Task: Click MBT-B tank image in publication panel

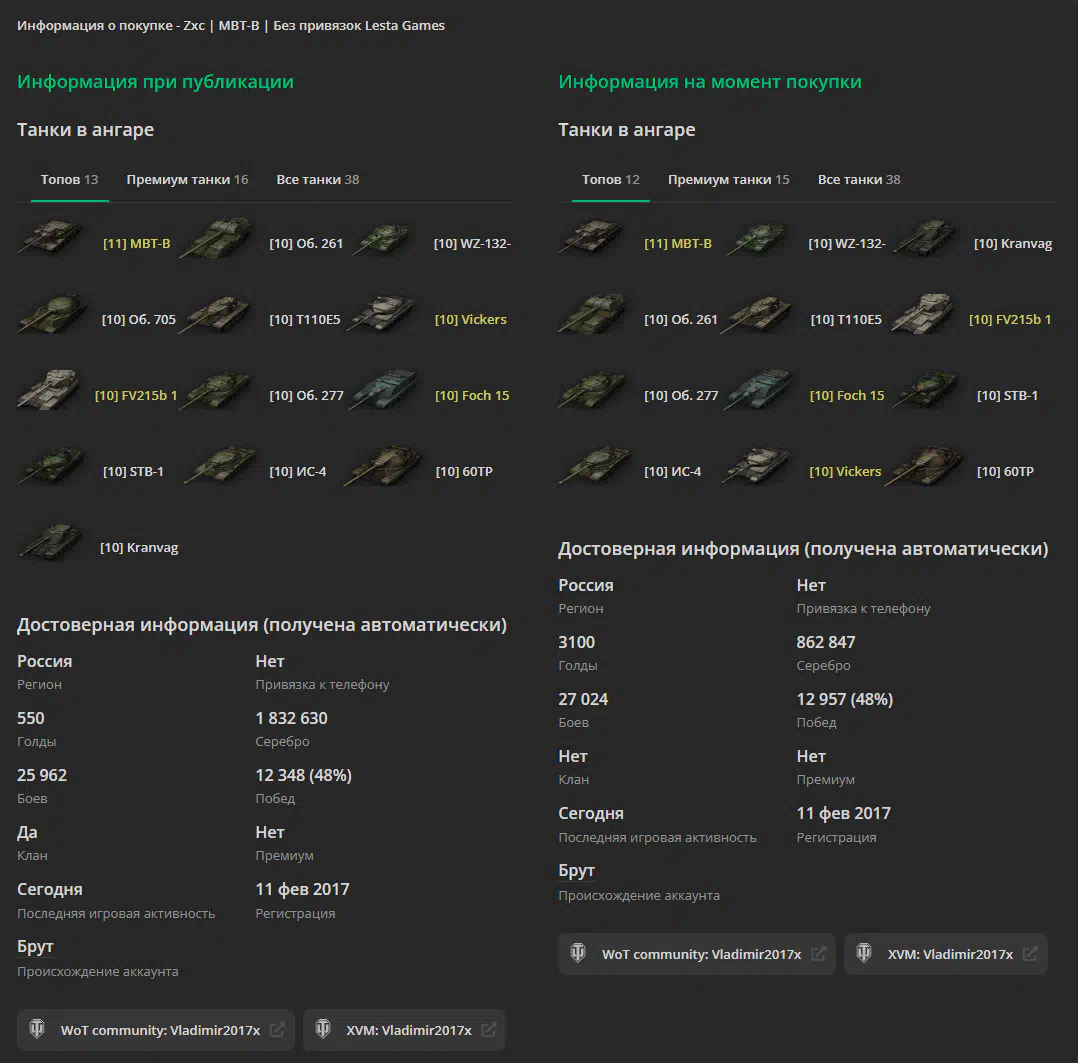Action: click(52, 238)
